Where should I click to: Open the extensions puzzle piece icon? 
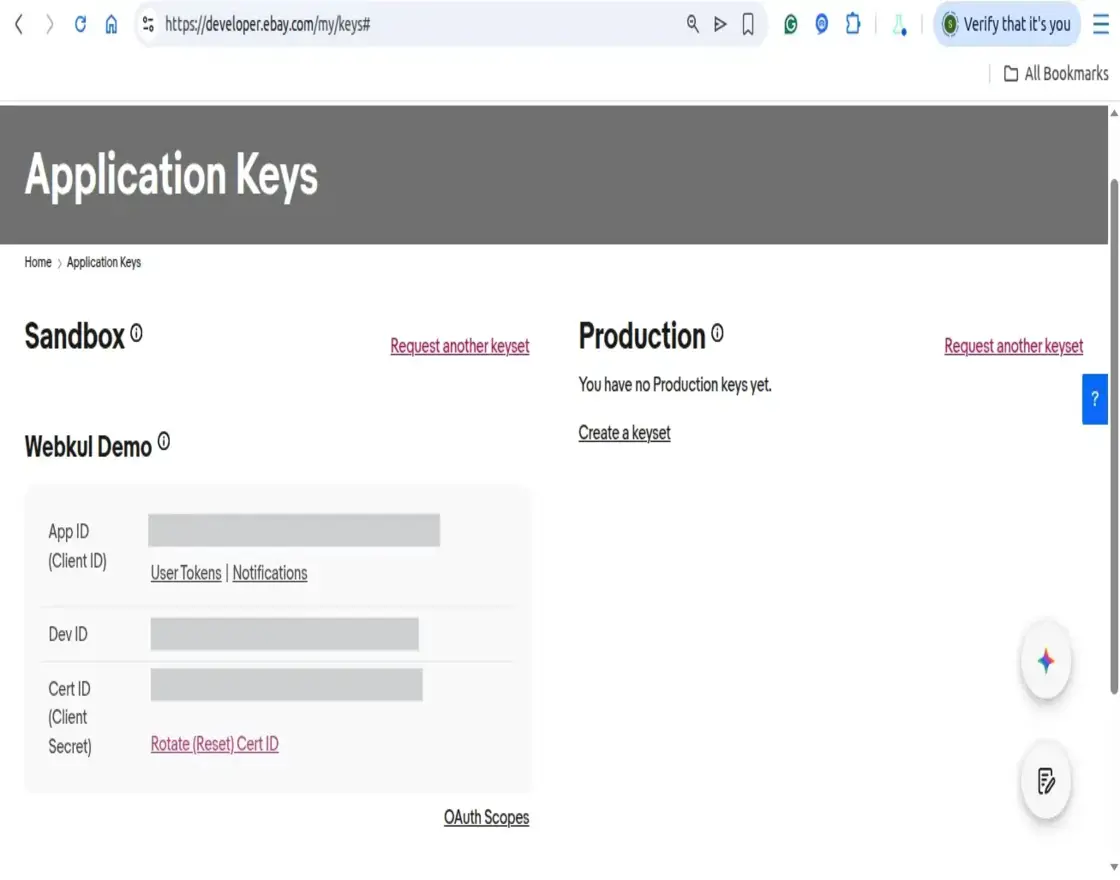[x=853, y=24]
